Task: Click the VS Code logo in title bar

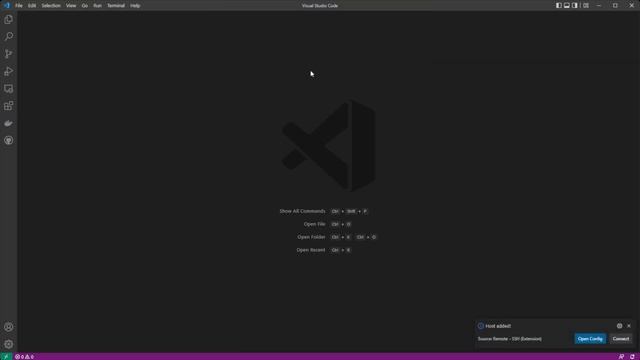Action: (7, 6)
